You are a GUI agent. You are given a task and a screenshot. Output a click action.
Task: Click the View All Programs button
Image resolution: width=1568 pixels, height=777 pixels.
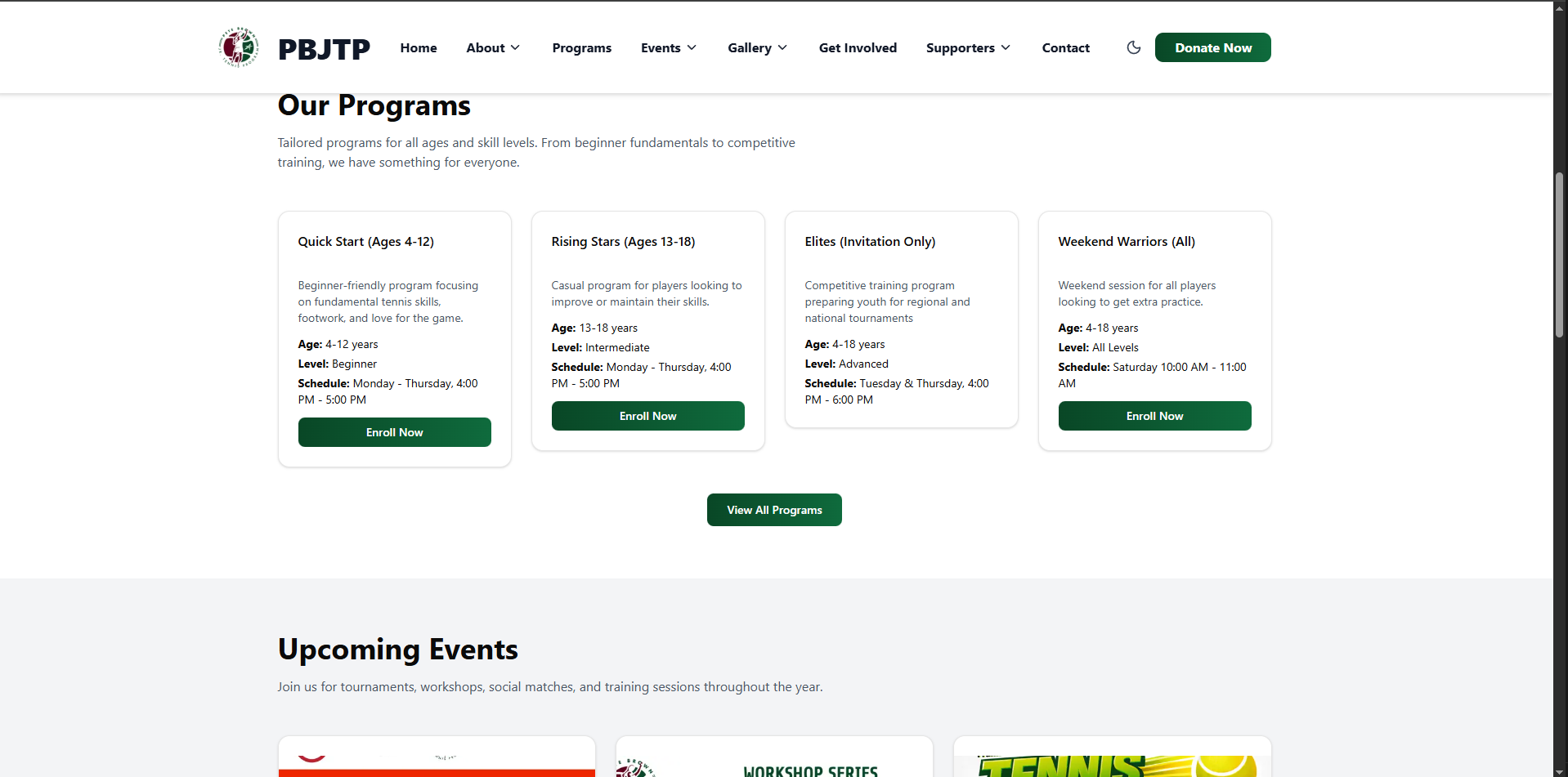(x=773, y=509)
